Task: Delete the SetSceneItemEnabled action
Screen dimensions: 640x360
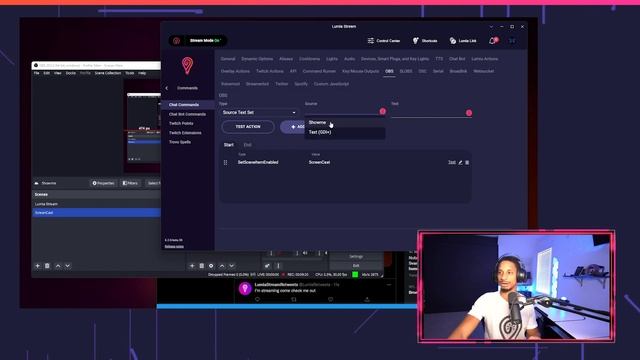Action: pyautogui.click(x=467, y=162)
